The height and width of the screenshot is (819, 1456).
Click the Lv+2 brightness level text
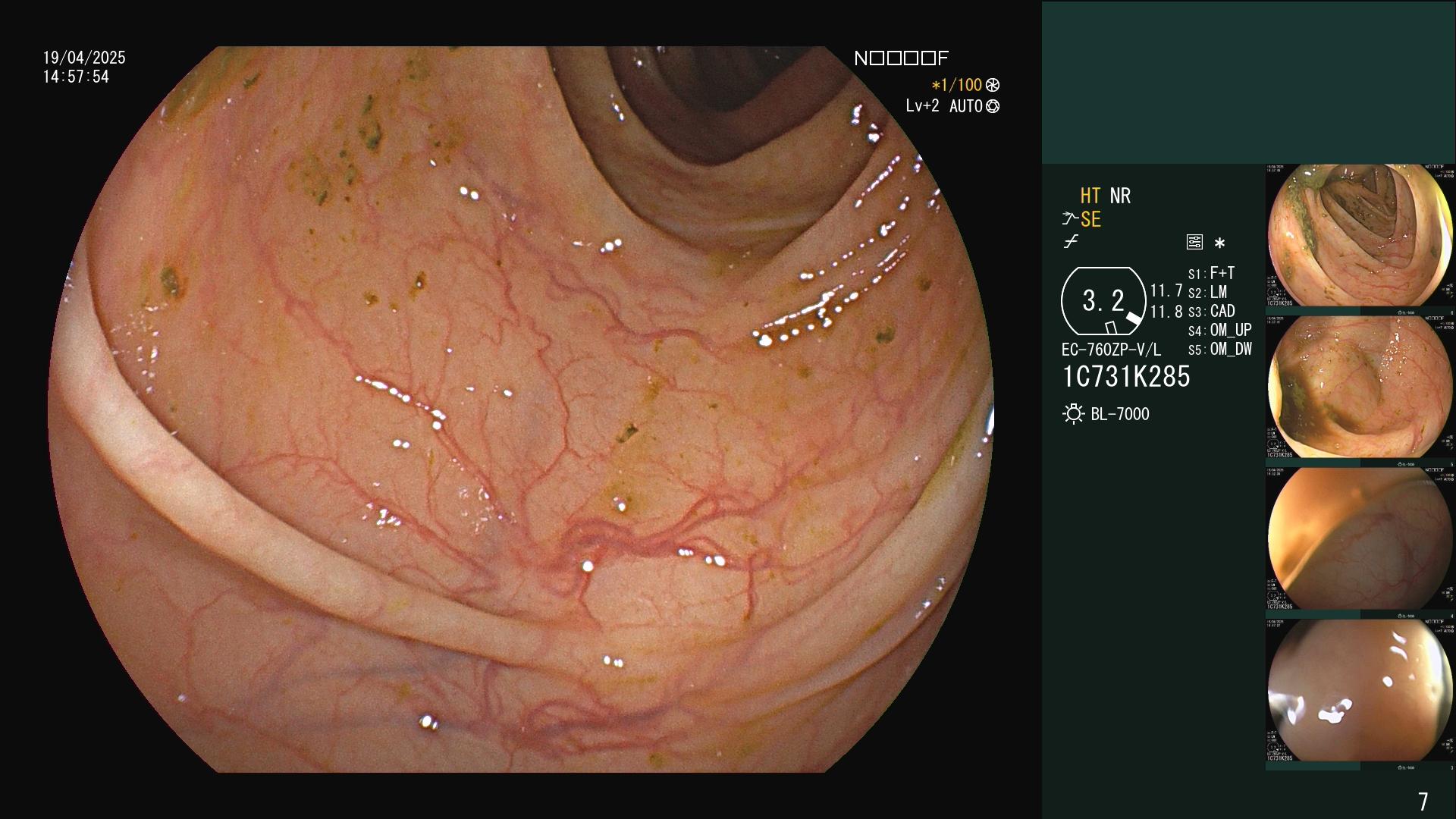click(x=922, y=106)
